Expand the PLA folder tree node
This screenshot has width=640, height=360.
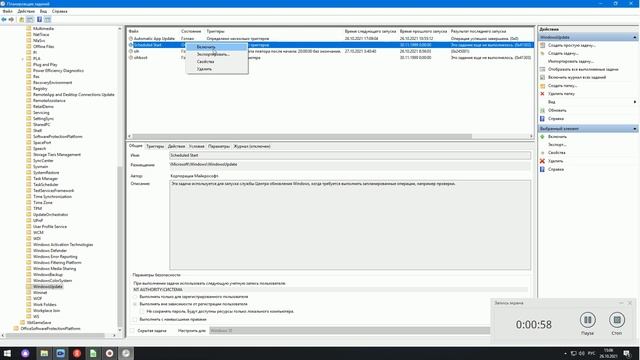coord(23,58)
